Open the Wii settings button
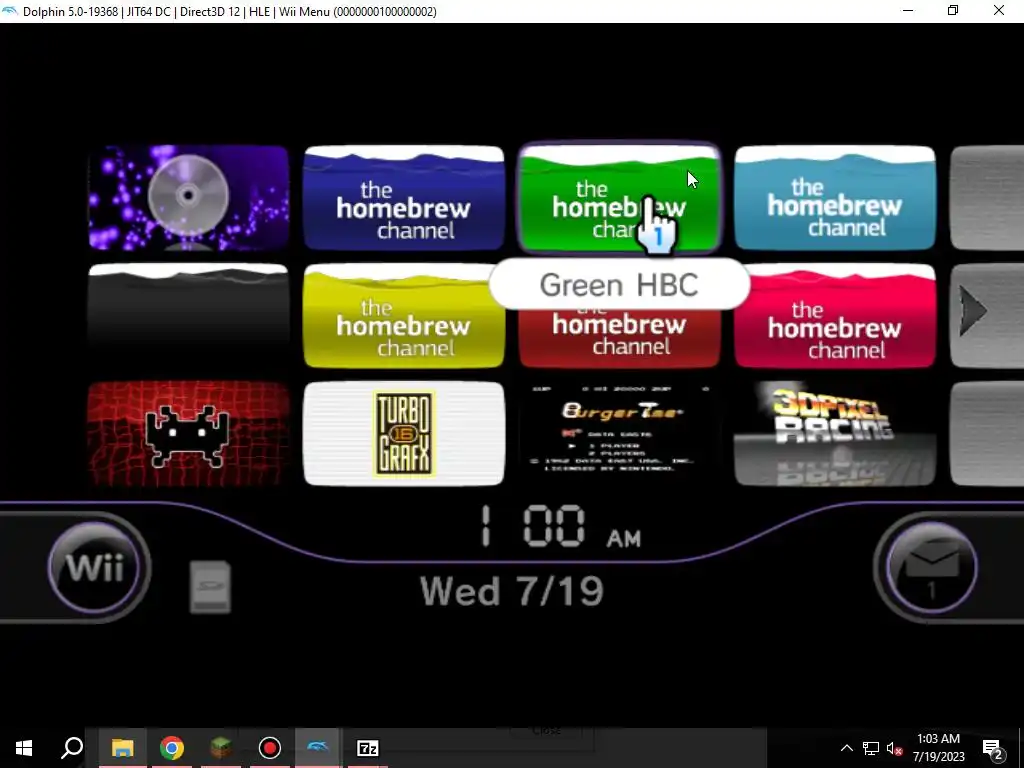This screenshot has width=1024, height=768. pyautogui.click(x=95, y=568)
